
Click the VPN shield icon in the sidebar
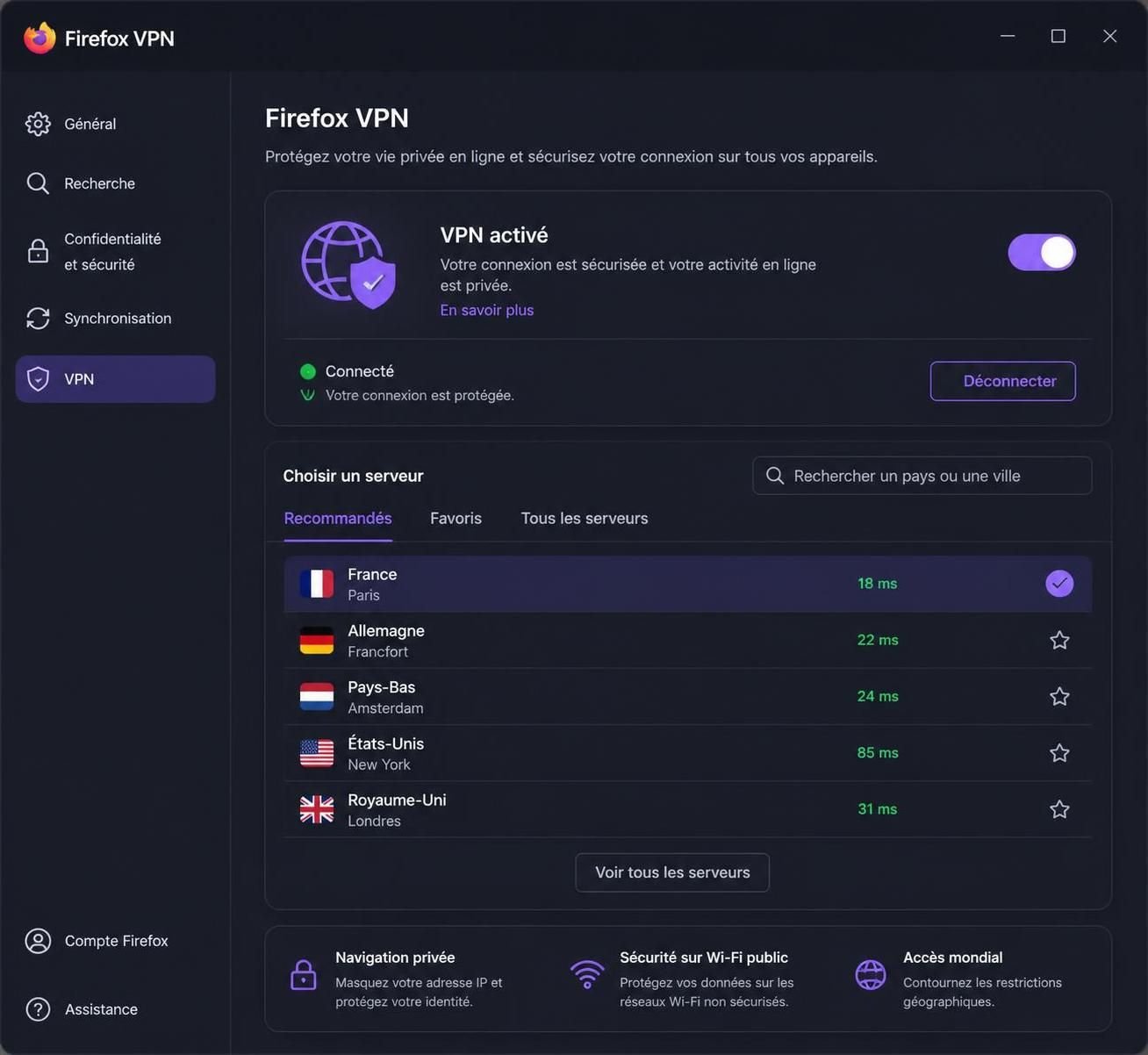click(38, 379)
